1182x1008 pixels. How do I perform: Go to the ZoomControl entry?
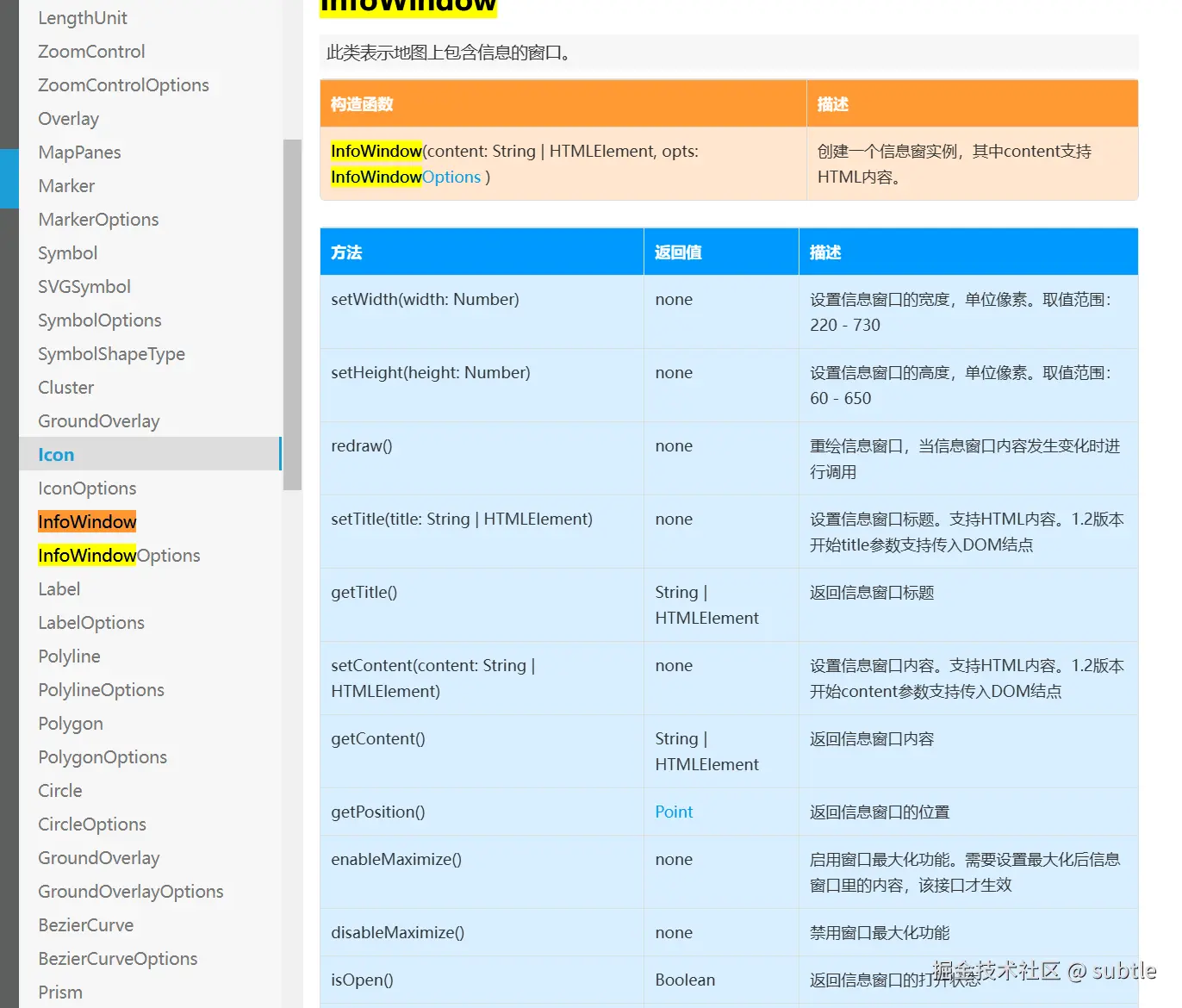point(91,52)
